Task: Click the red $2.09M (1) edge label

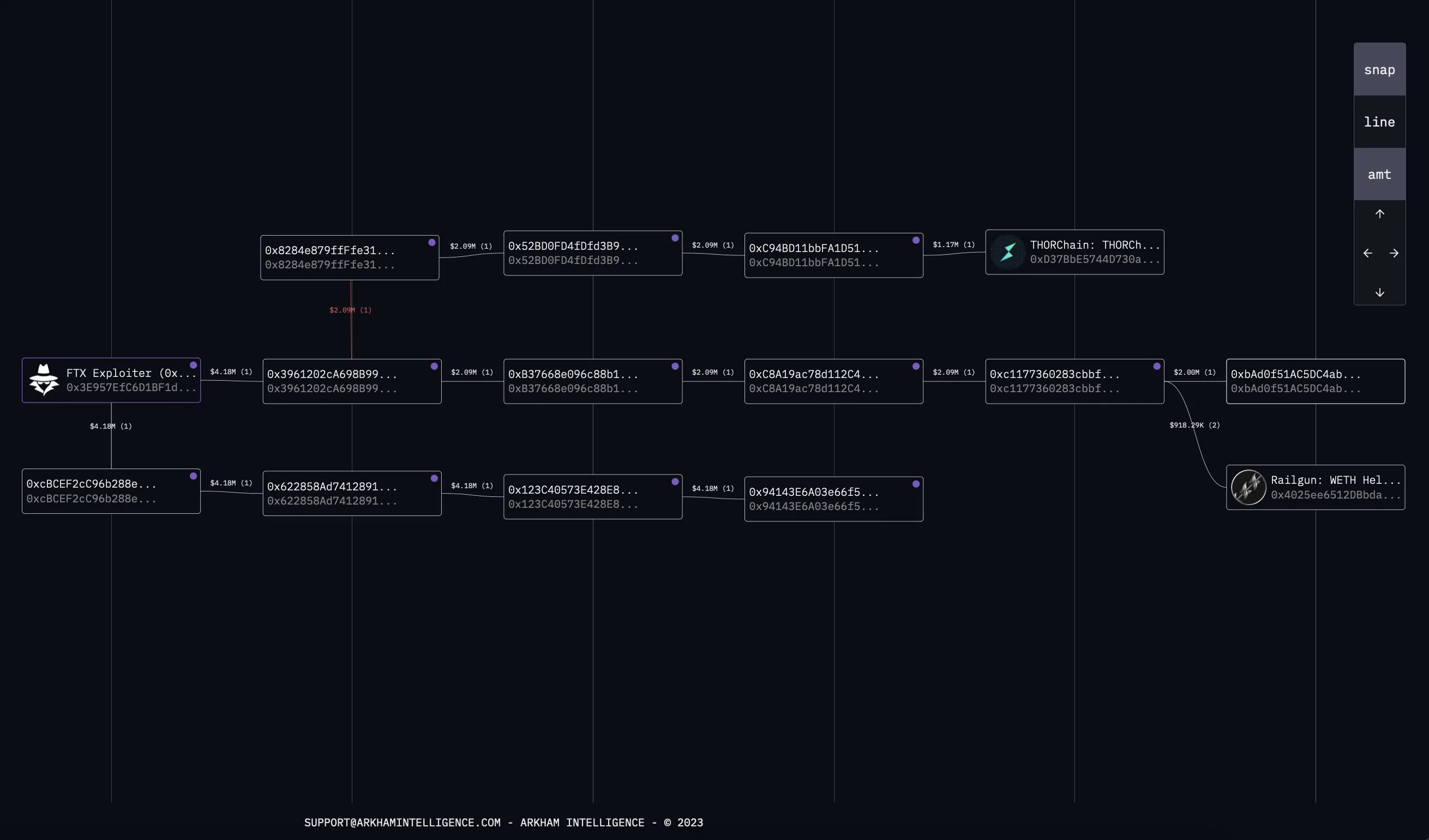Action: point(350,310)
